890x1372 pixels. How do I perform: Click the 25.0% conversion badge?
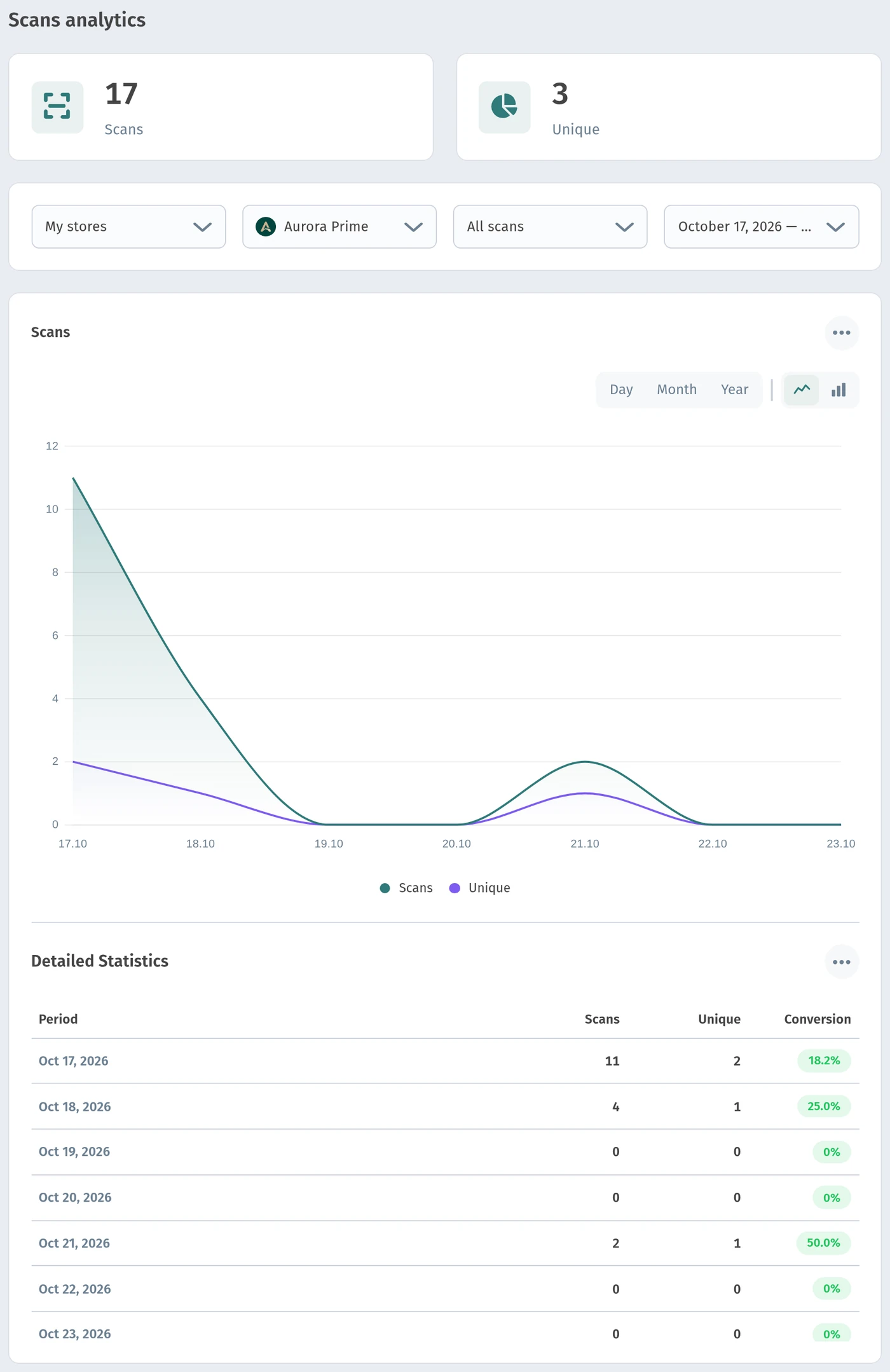[824, 1106]
